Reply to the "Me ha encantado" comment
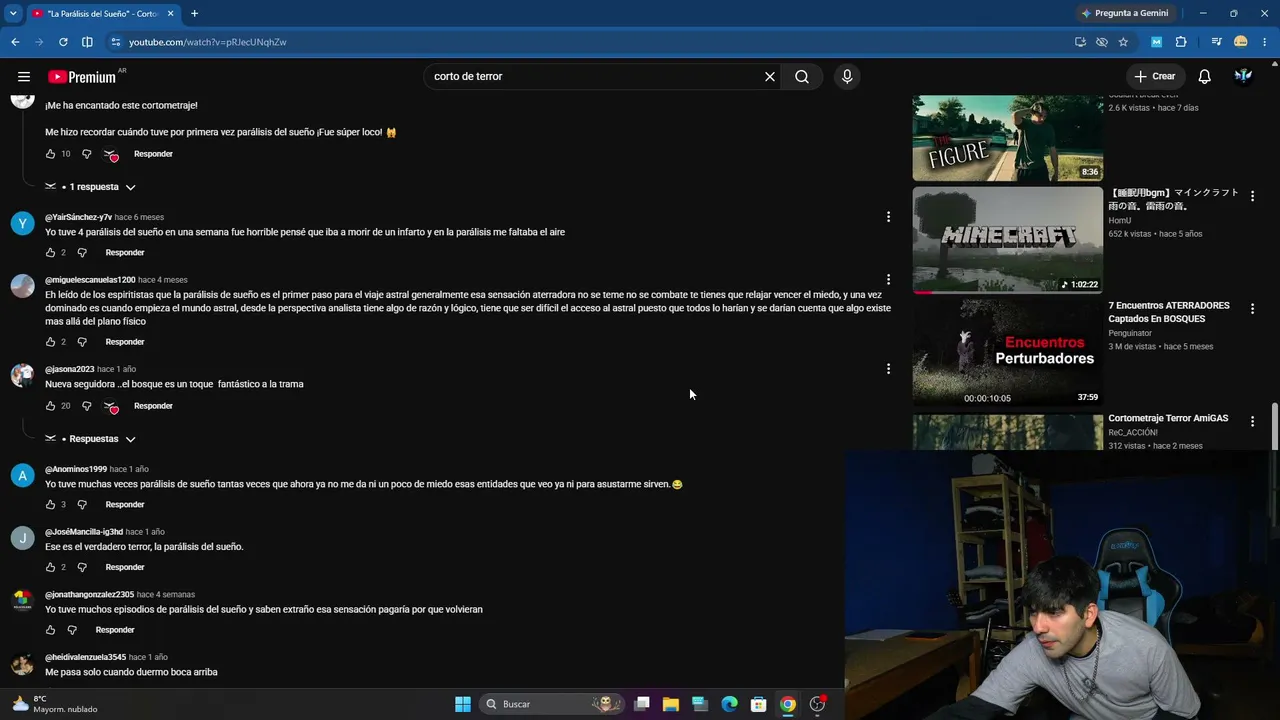The height and width of the screenshot is (720, 1280). tap(153, 154)
